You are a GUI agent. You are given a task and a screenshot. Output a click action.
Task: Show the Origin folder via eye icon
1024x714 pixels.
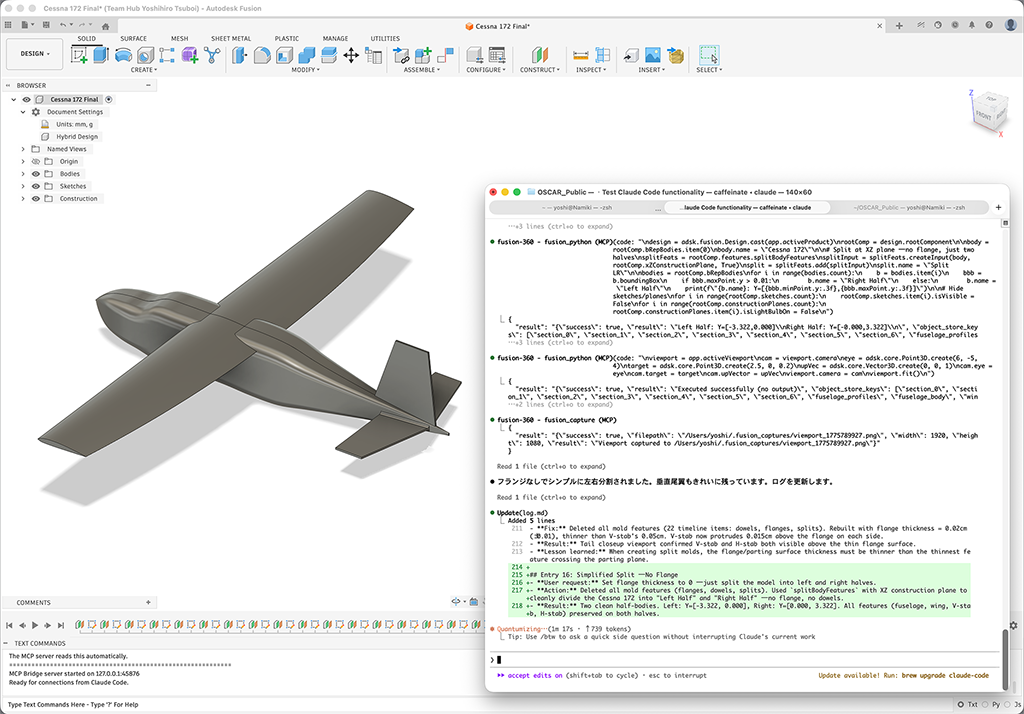(35, 161)
